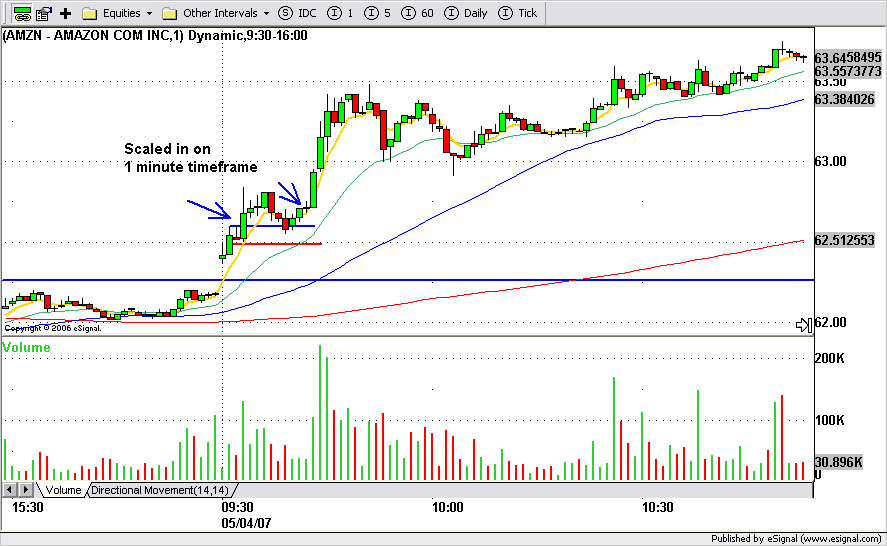This screenshot has width=887, height=546.
Task: Click the Published by eSignal link text
Action: (x=796, y=539)
